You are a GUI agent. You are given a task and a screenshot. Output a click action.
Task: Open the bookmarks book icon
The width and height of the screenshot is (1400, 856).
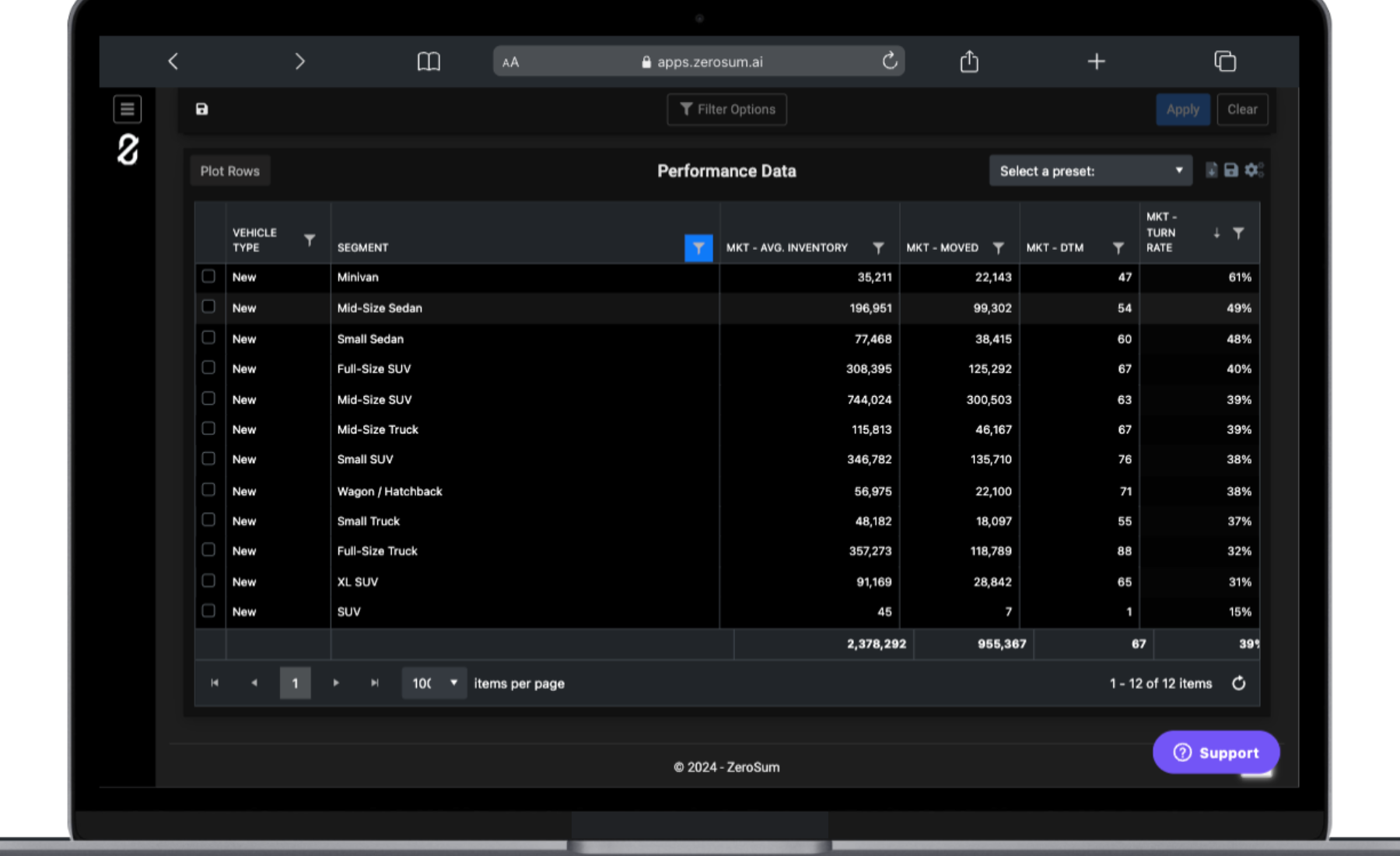click(429, 61)
